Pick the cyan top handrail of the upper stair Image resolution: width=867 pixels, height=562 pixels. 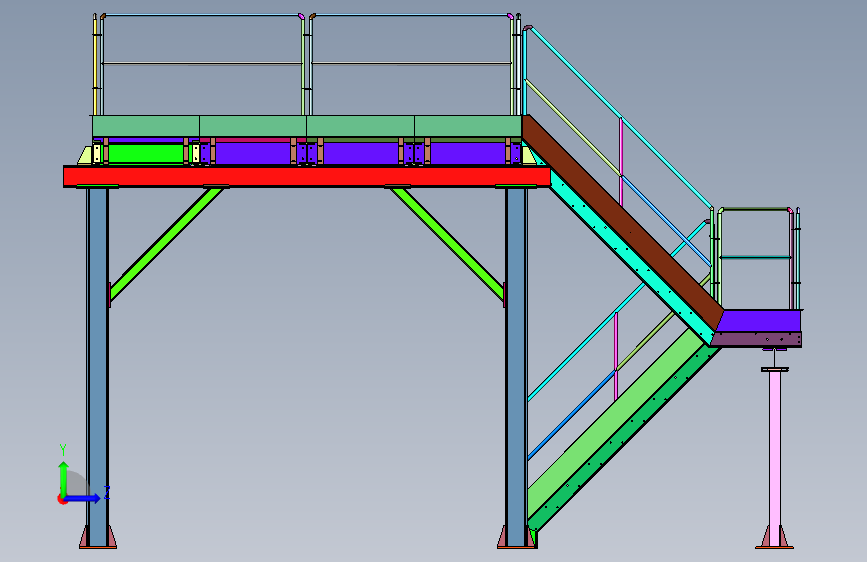click(620, 117)
